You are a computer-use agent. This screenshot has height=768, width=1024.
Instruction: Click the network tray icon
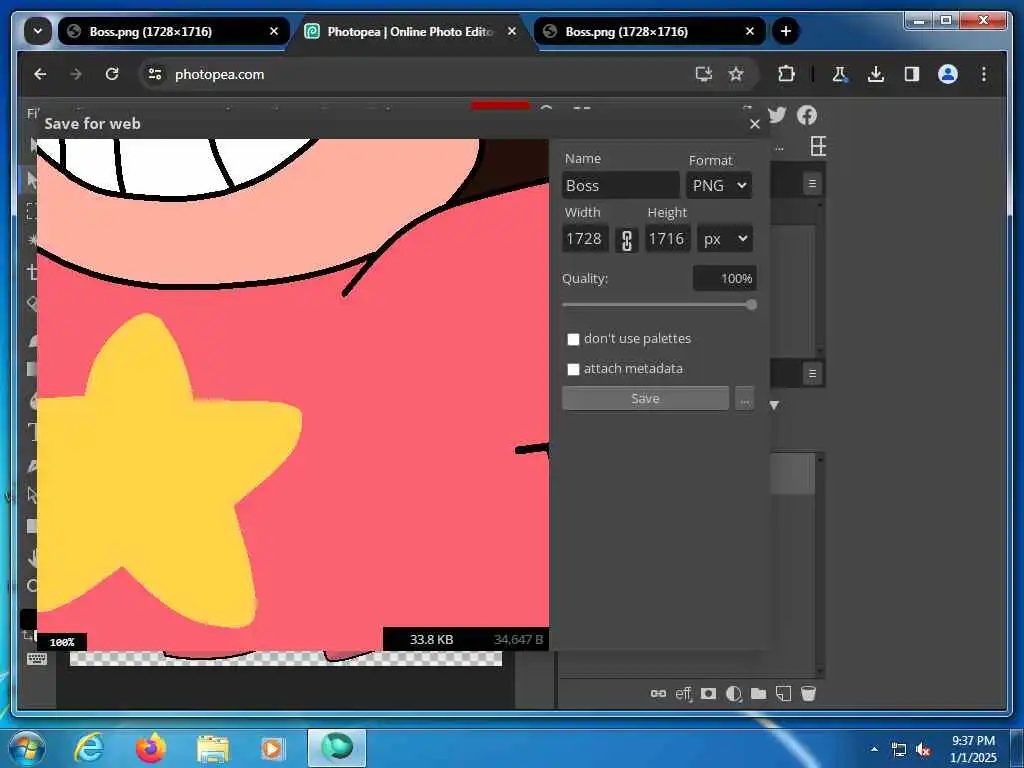click(x=899, y=750)
